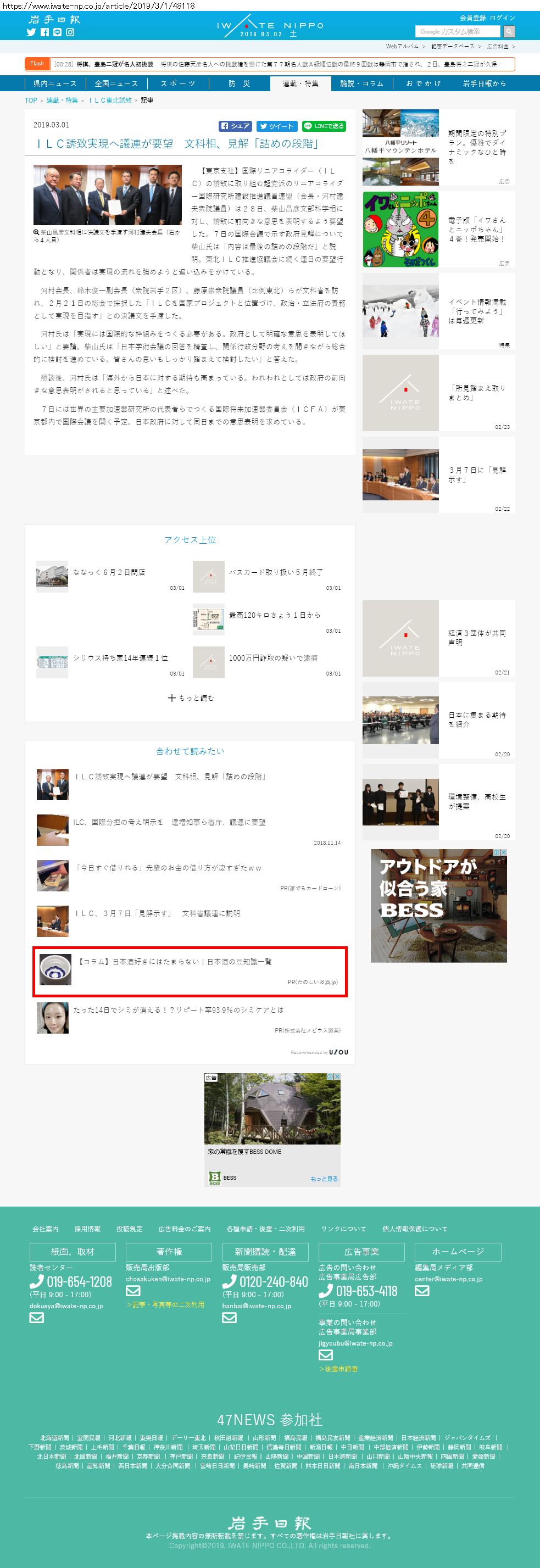The width and height of the screenshot is (540, 1568).
Task: Click mail icon under chosakuken@iwate-np.co.jp
Action: (133, 1290)
